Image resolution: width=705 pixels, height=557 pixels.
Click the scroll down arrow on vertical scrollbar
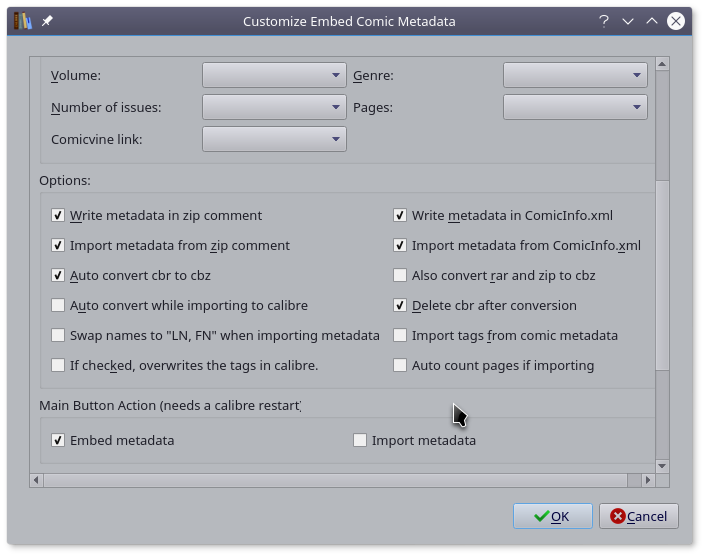tap(662, 465)
